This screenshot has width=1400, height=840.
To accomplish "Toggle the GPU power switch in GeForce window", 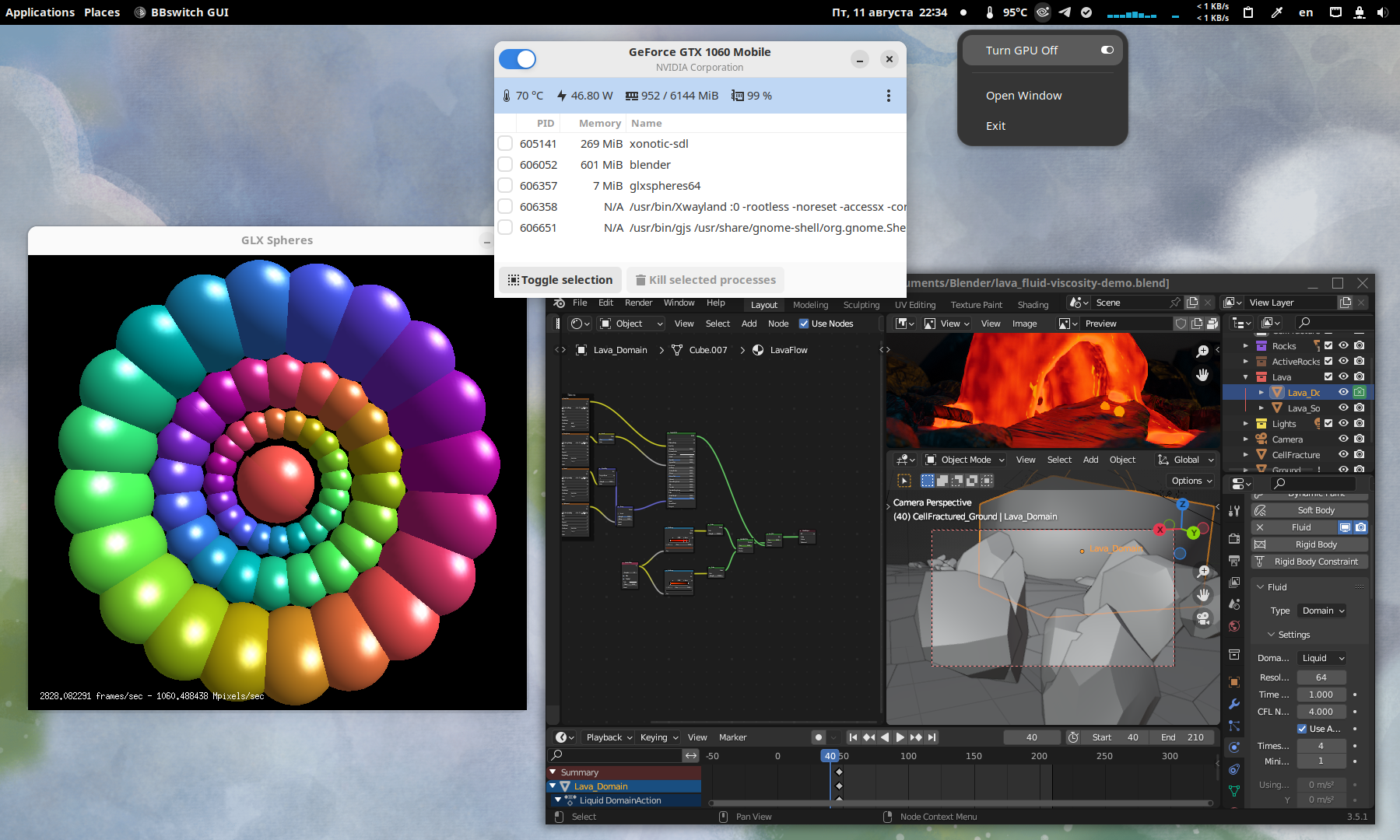I will coord(518,59).
